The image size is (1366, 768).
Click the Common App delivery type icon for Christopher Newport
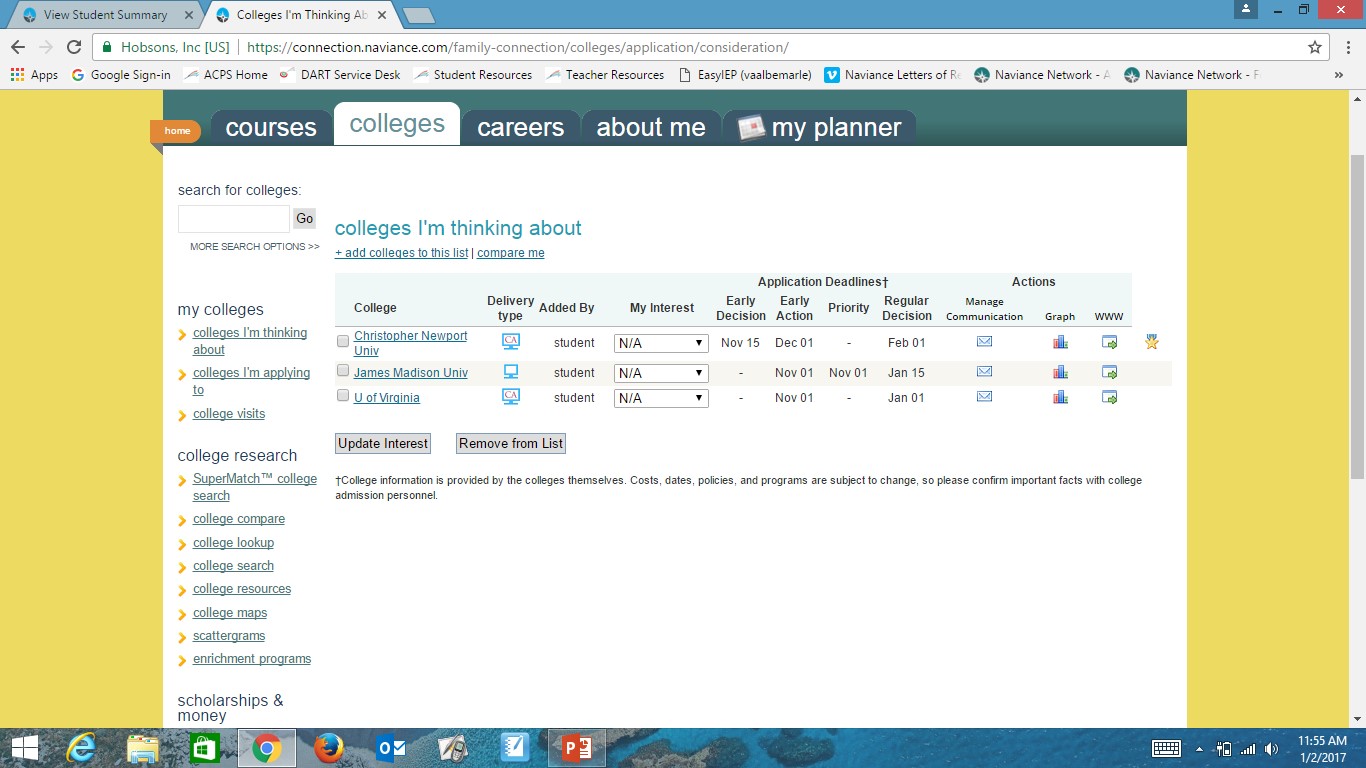(510, 341)
